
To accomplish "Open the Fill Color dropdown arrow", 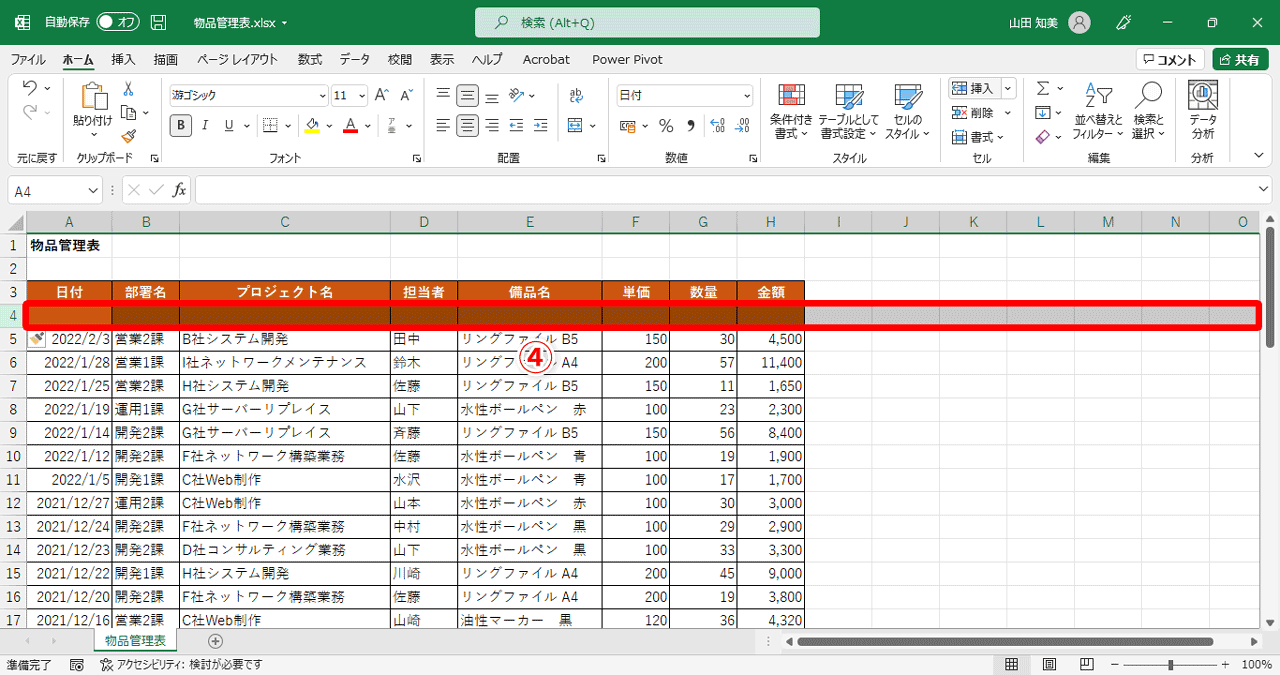I will pos(328,125).
